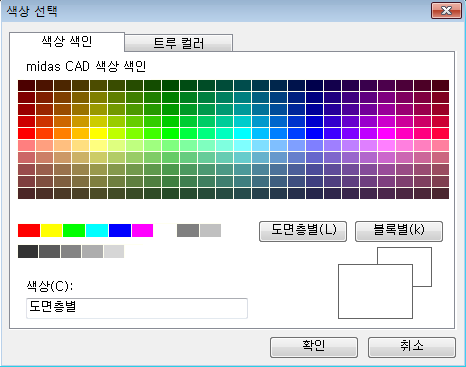
Task: Select the 색상 색인 tab
Action: (67, 42)
